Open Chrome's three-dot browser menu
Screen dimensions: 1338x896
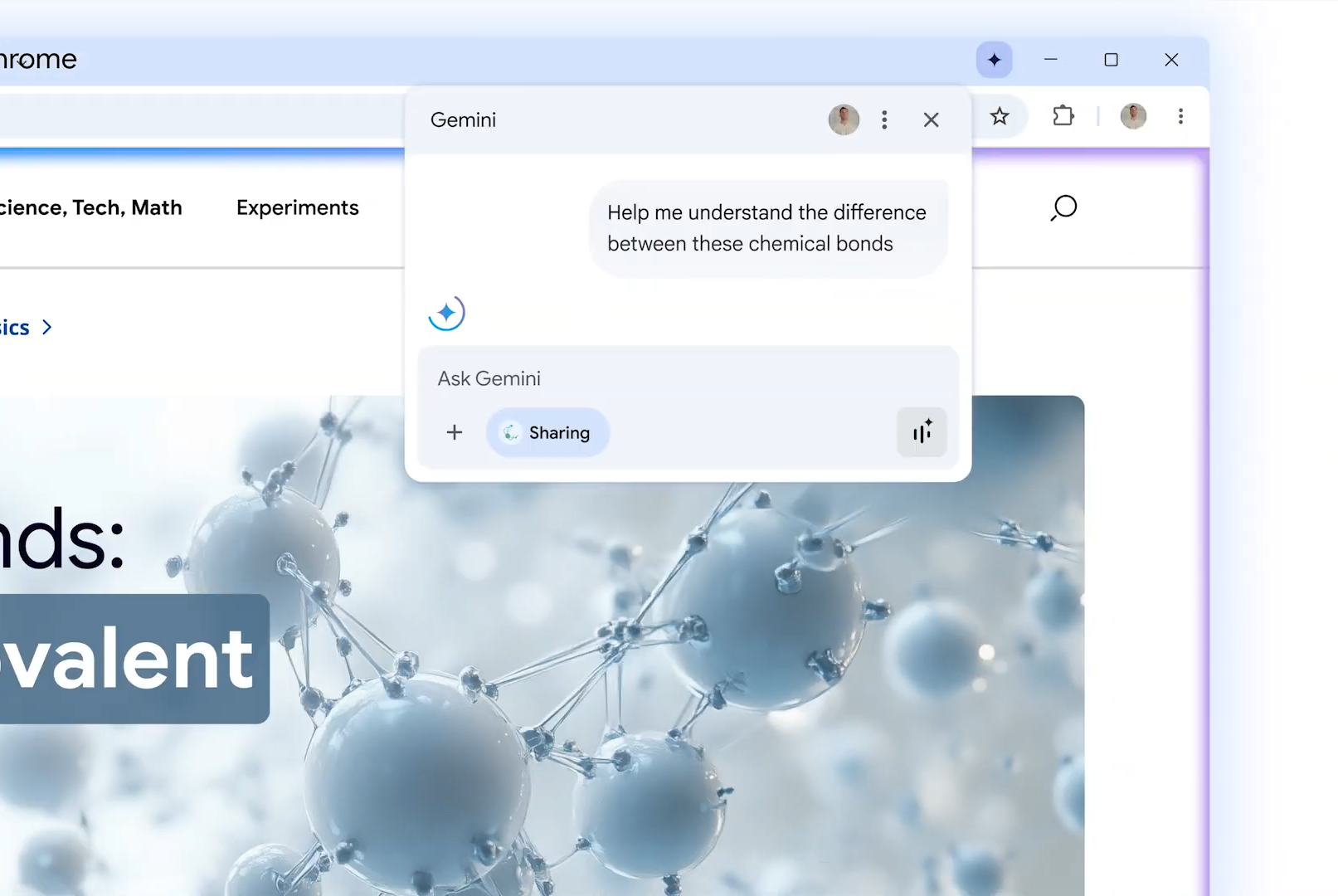tap(1180, 116)
